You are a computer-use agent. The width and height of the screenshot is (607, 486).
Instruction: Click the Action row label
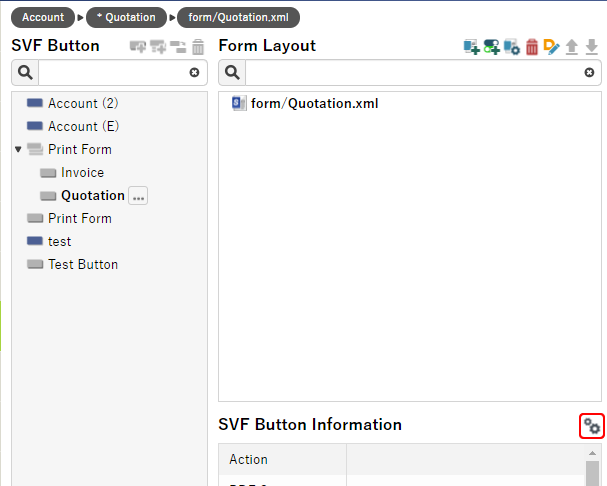point(249,459)
